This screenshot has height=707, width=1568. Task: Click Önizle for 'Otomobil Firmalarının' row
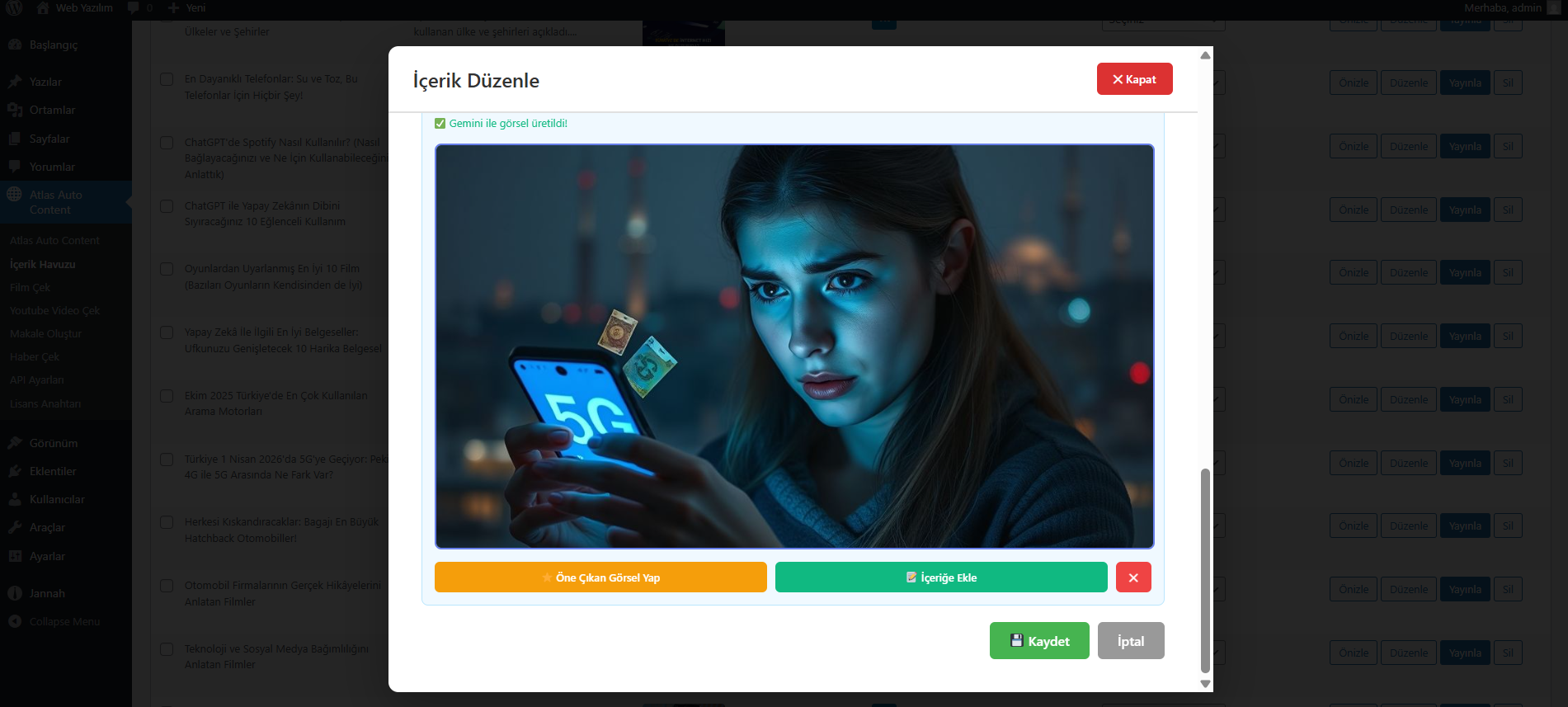[x=1354, y=589]
